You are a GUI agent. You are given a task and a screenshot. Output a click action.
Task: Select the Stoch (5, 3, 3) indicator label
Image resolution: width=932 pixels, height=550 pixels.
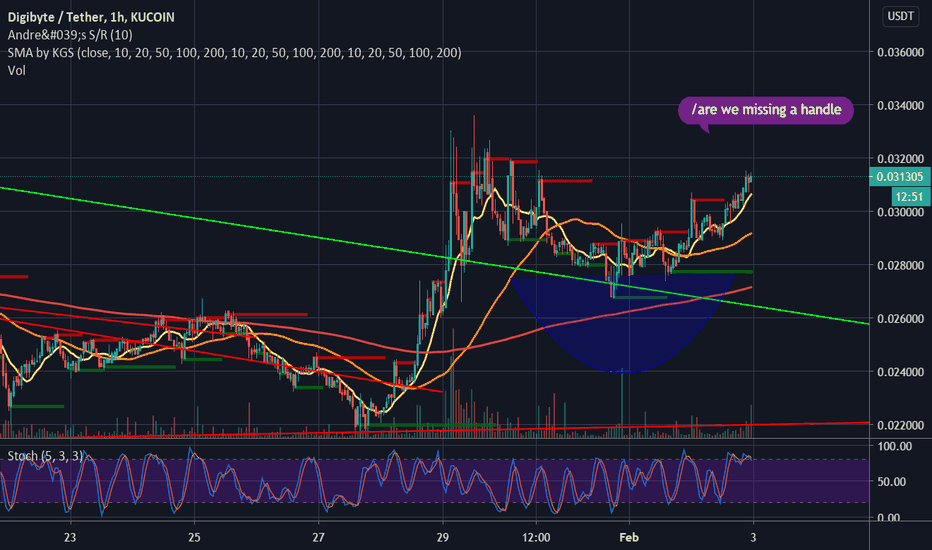pyautogui.click(x=45, y=456)
